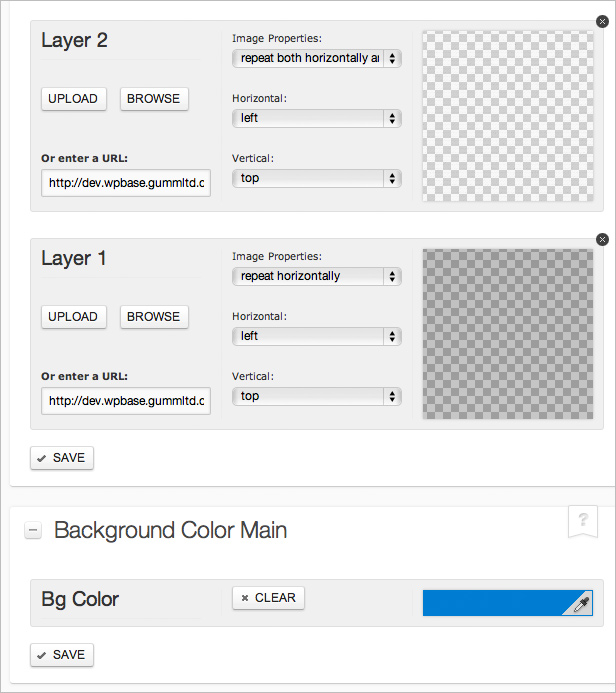Collapse the Background Color Main section
Viewport: 616px width, 693px height.
[x=33, y=529]
